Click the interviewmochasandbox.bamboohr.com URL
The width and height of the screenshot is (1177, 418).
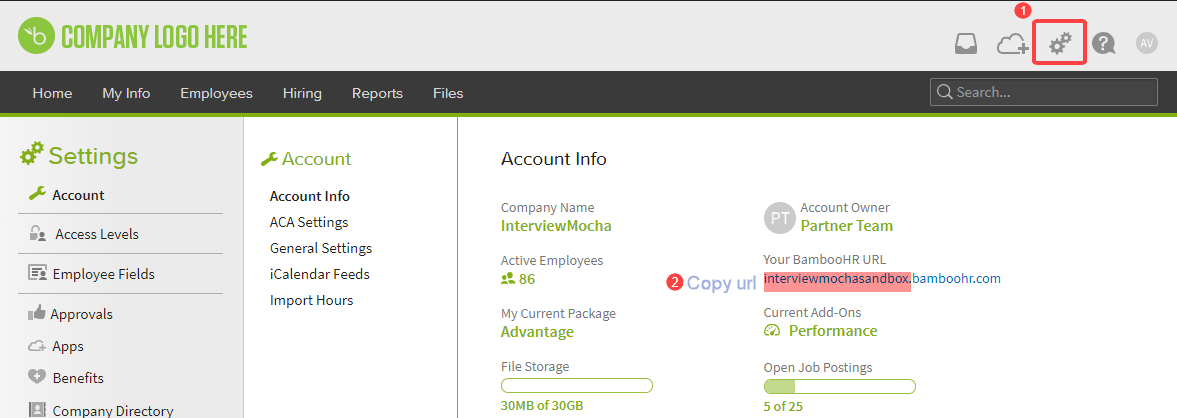click(x=882, y=279)
